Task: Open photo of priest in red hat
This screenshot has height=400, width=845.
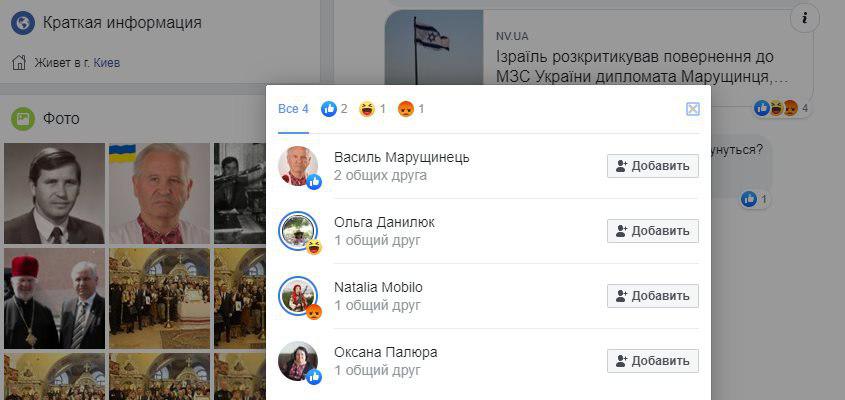Action: [x=54, y=298]
